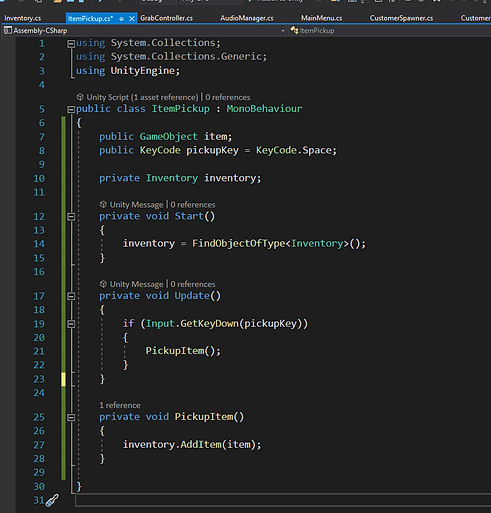Click Unity icon beside Unity Script codelens

(80, 97)
